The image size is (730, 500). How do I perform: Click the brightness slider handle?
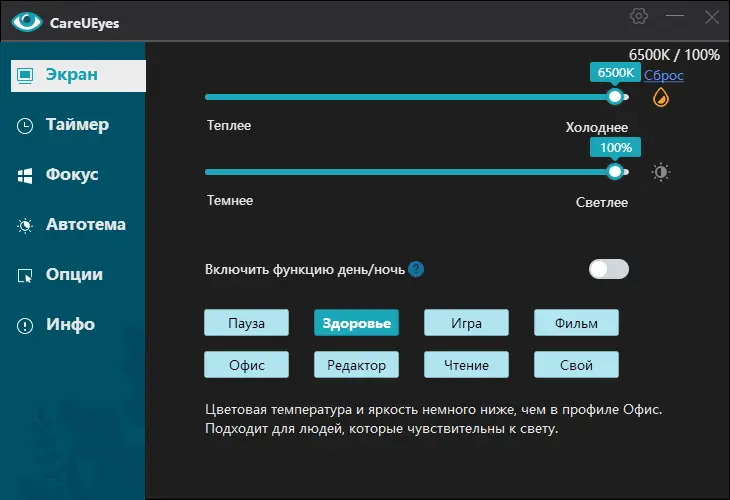(615, 172)
